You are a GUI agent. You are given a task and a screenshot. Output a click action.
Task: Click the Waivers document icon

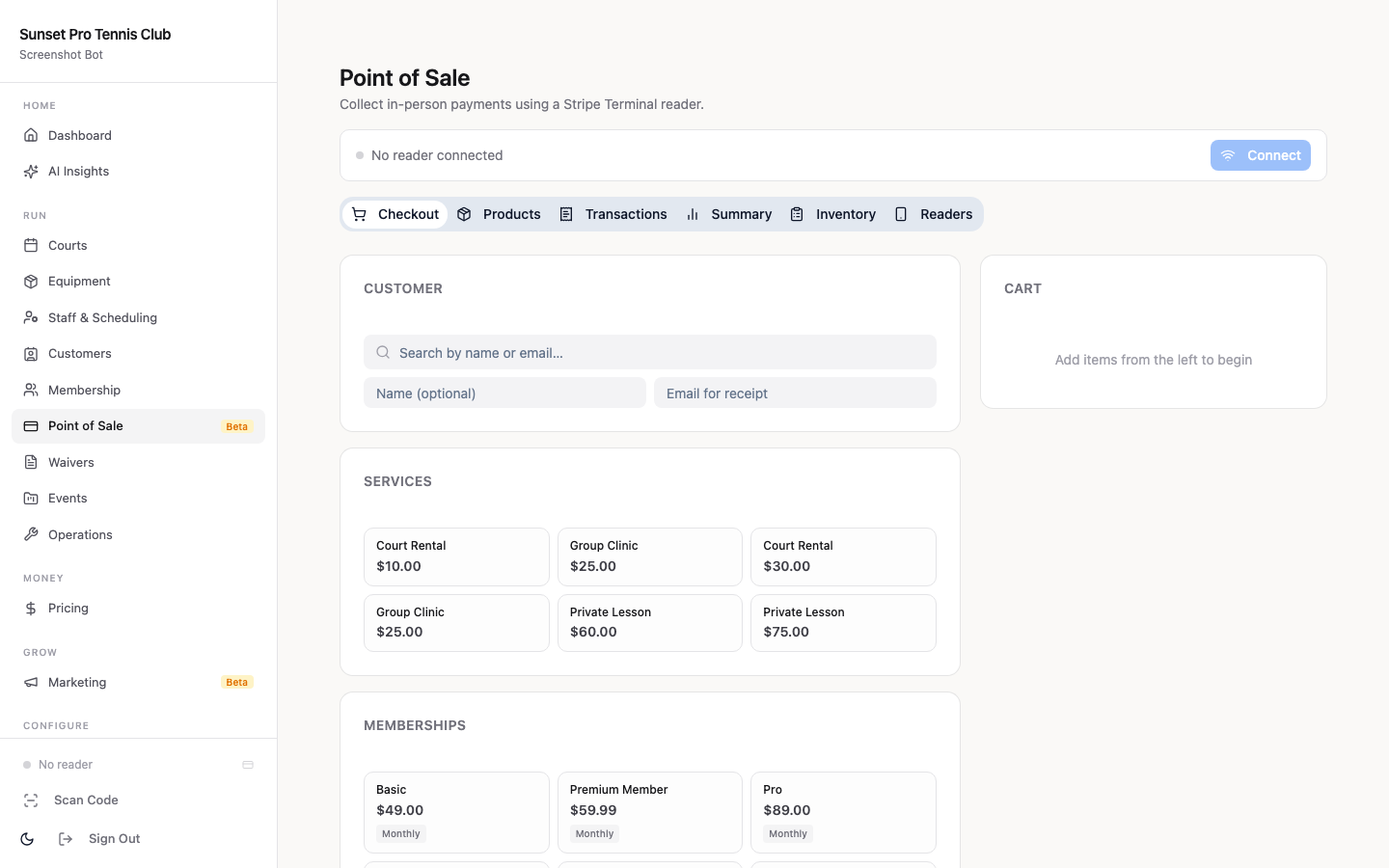point(31,462)
